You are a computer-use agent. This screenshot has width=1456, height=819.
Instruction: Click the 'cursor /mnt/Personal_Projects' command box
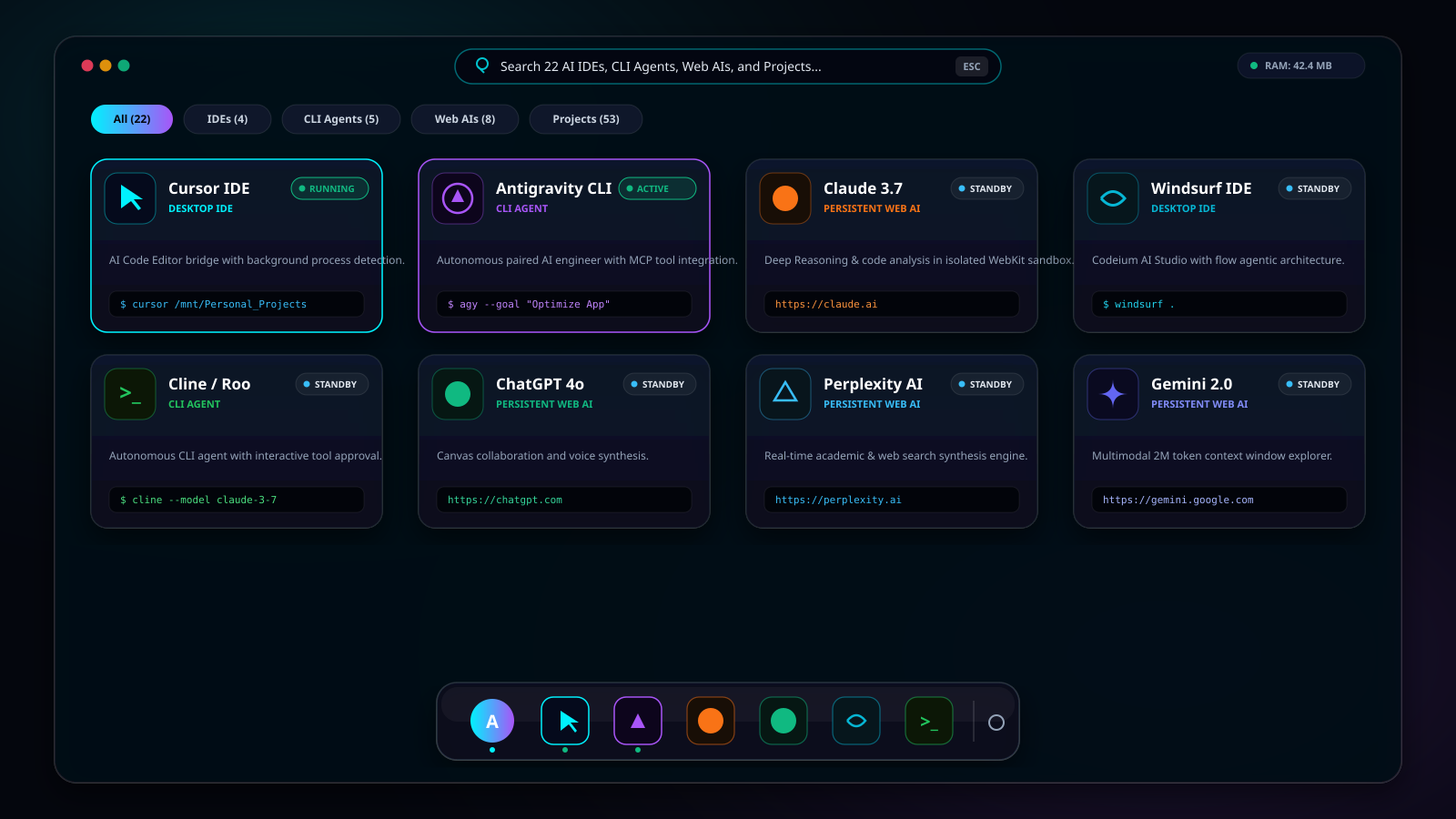click(237, 304)
